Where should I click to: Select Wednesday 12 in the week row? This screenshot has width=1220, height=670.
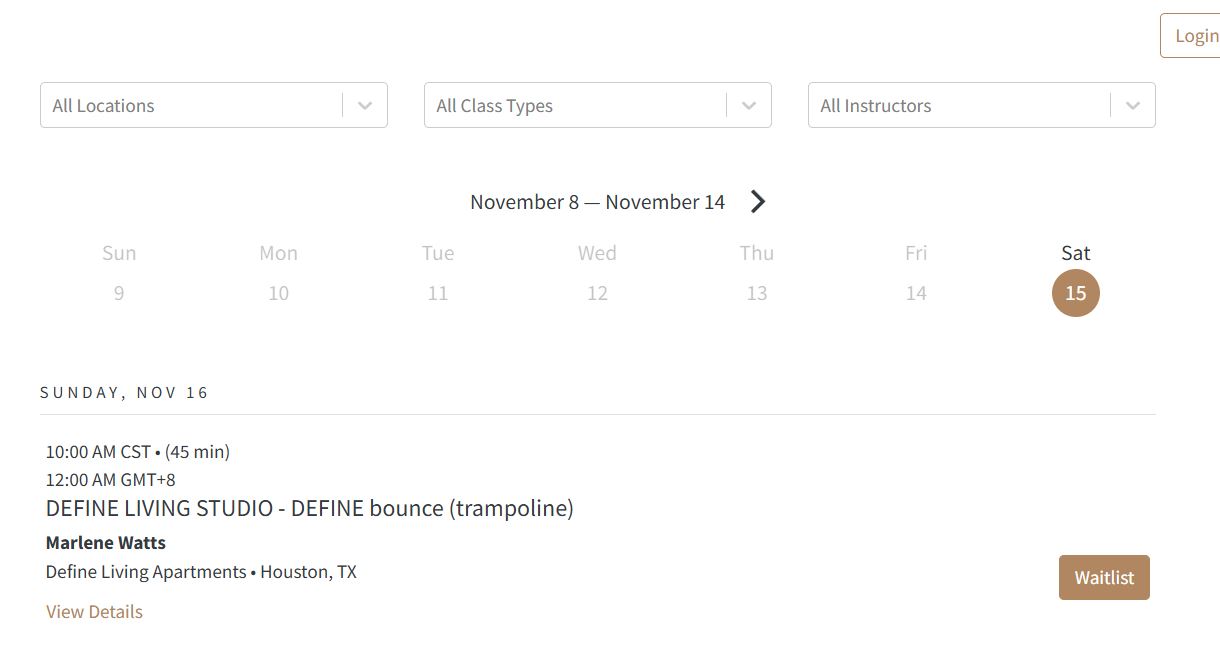[597, 293]
